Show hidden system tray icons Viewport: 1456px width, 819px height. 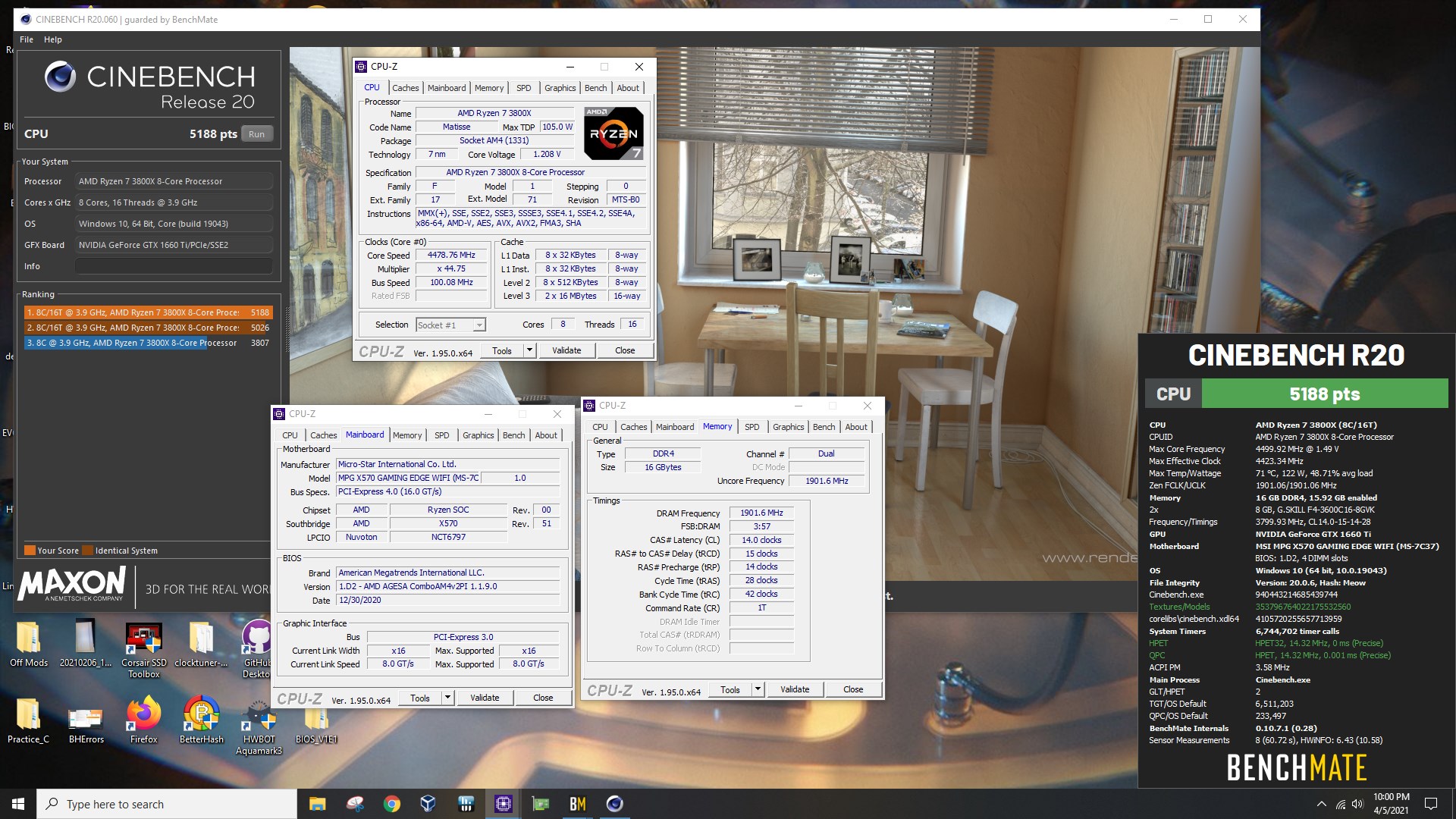point(1322,804)
